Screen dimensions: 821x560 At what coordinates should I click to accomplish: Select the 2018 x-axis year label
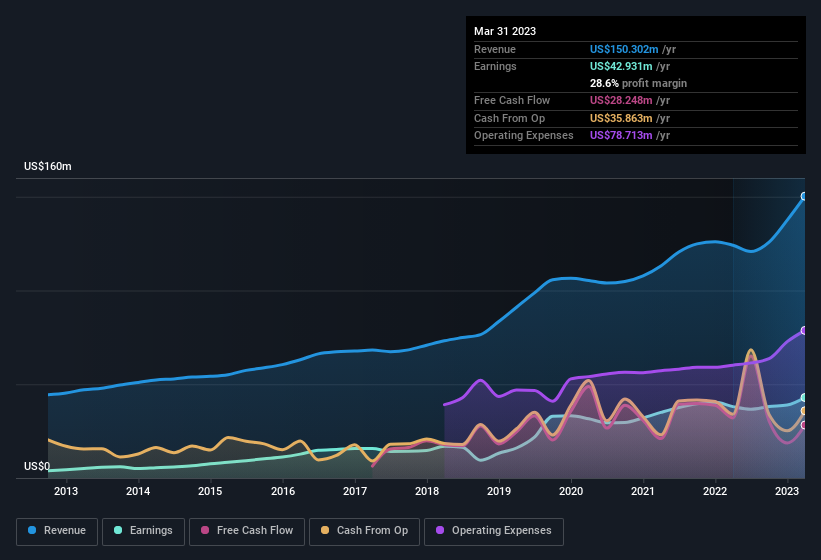pyautogui.click(x=427, y=491)
